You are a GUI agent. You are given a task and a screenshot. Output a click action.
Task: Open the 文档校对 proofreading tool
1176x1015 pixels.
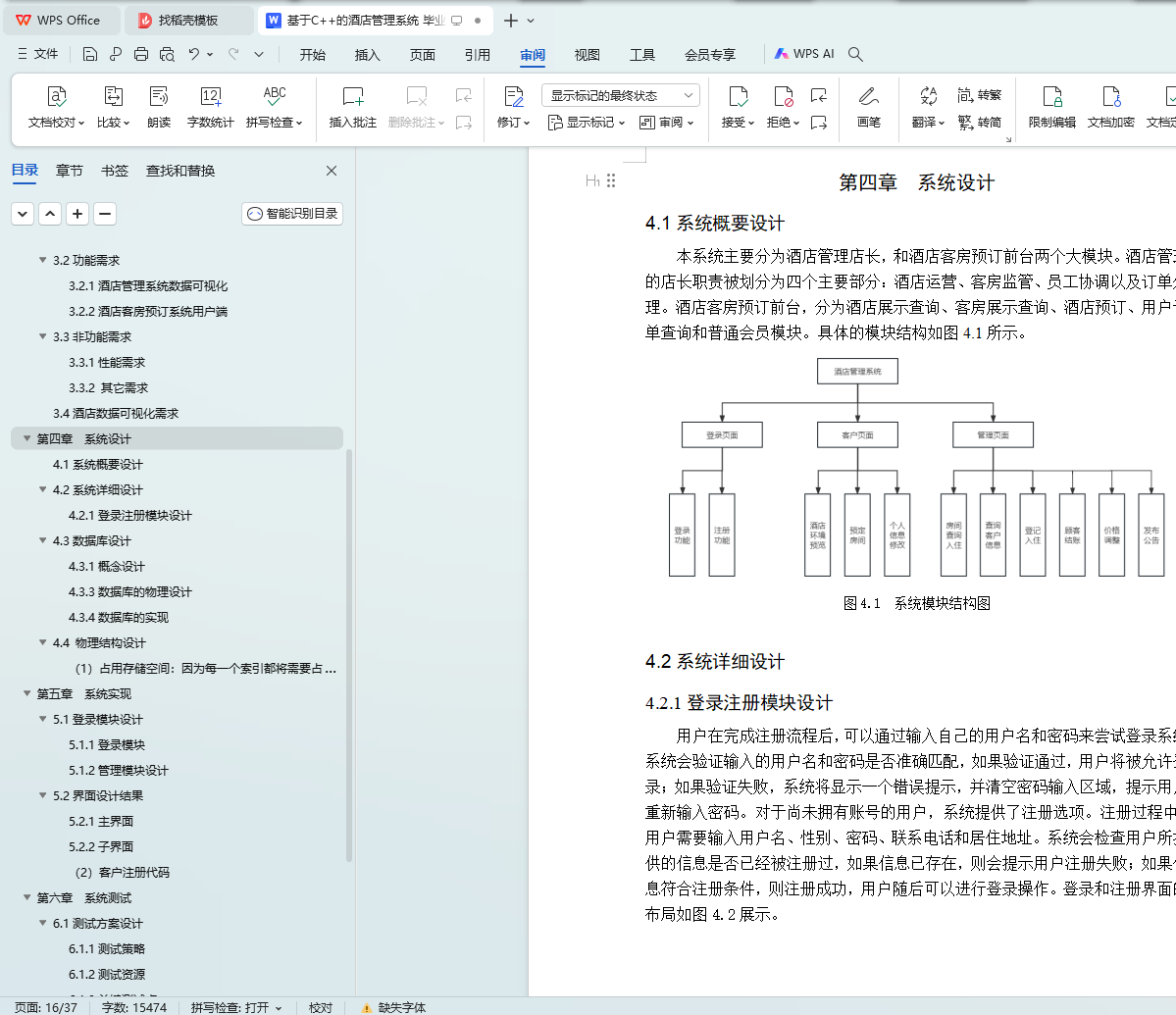click(x=56, y=107)
